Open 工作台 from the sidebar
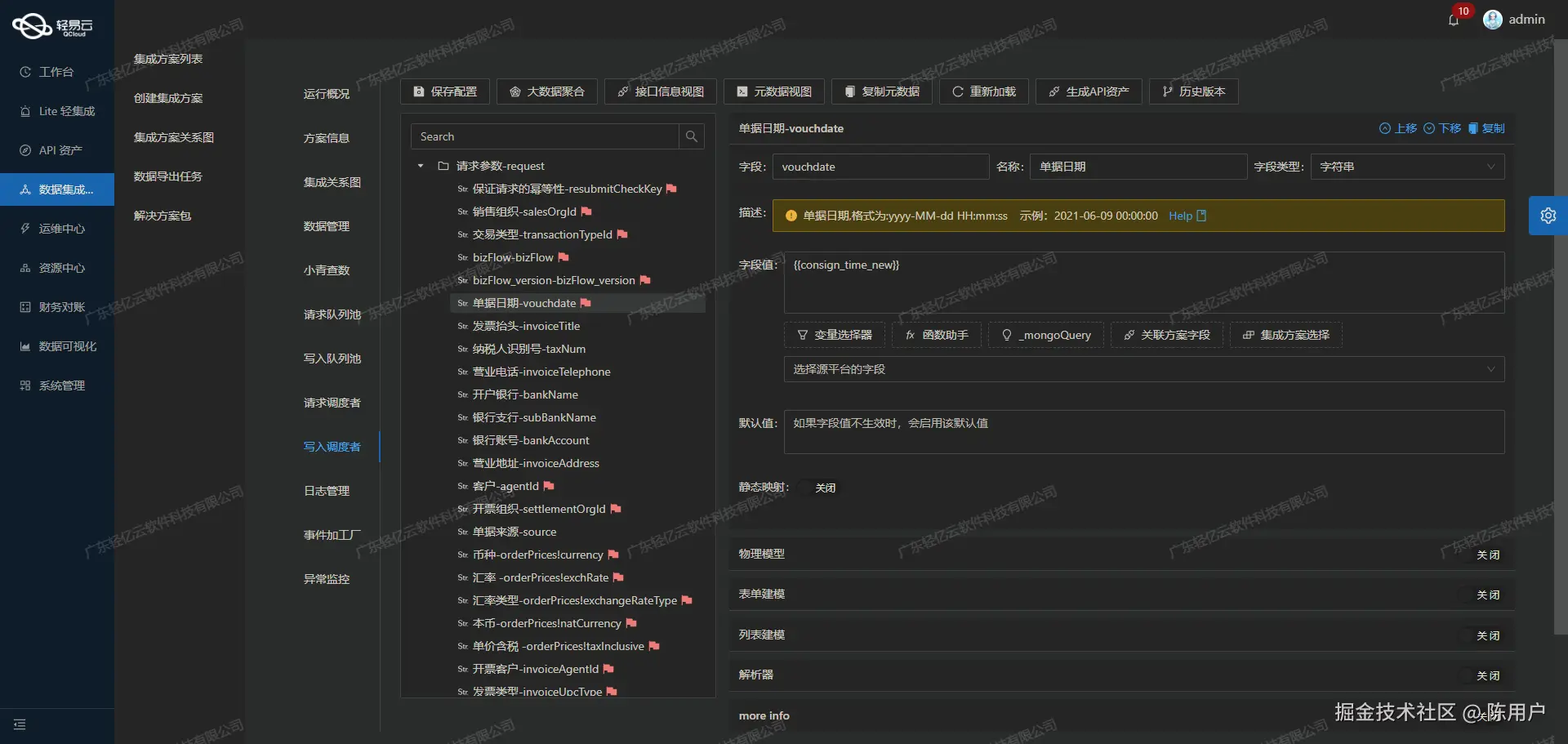 57,72
